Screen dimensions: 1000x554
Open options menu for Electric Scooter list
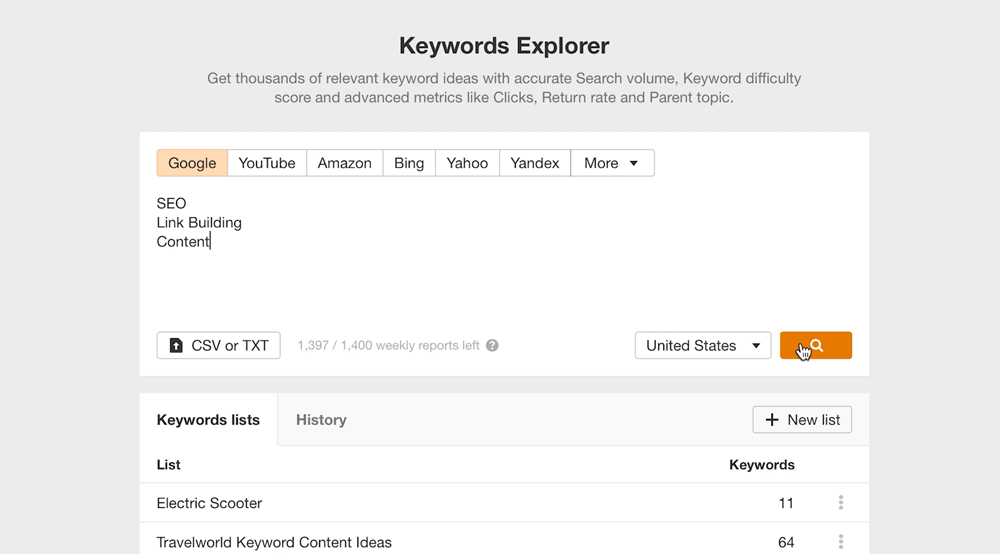(x=841, y=503)
